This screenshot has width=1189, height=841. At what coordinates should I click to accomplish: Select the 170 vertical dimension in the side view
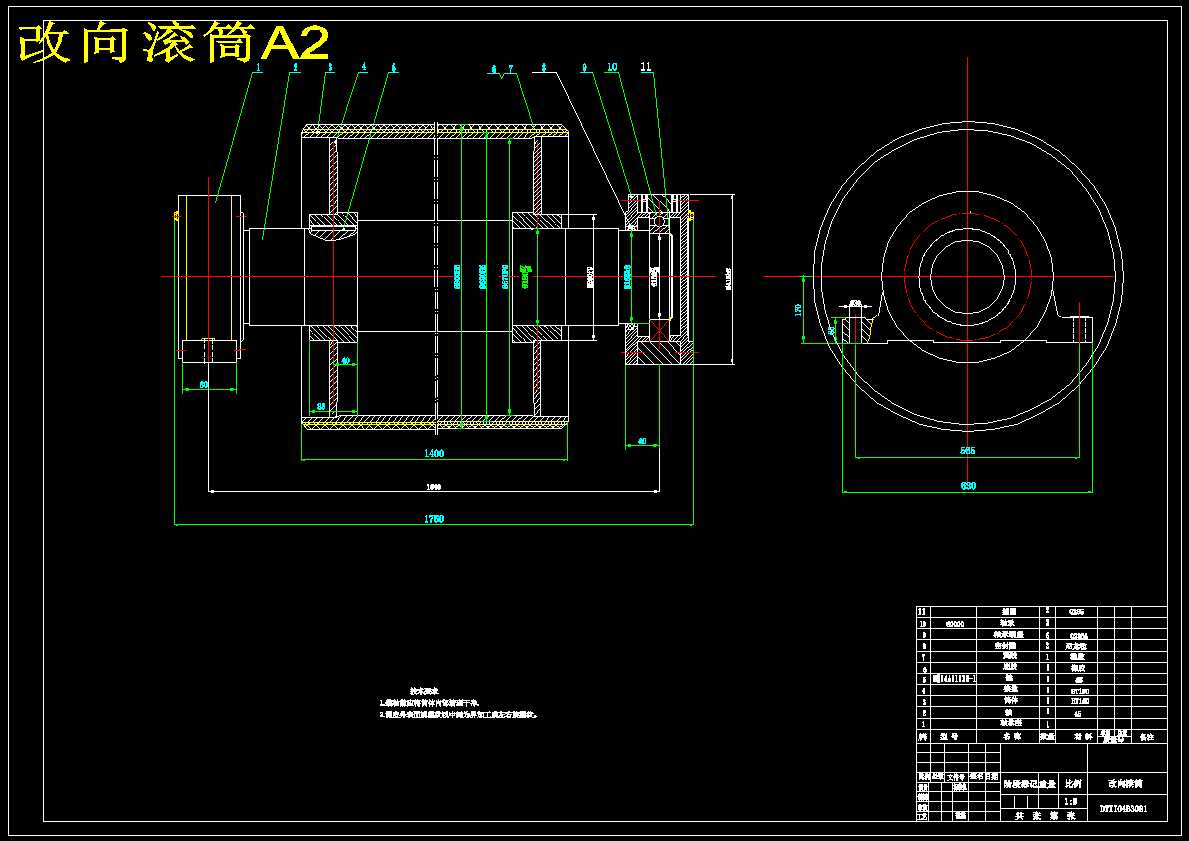pyautogui.click(x=798, y=309)
